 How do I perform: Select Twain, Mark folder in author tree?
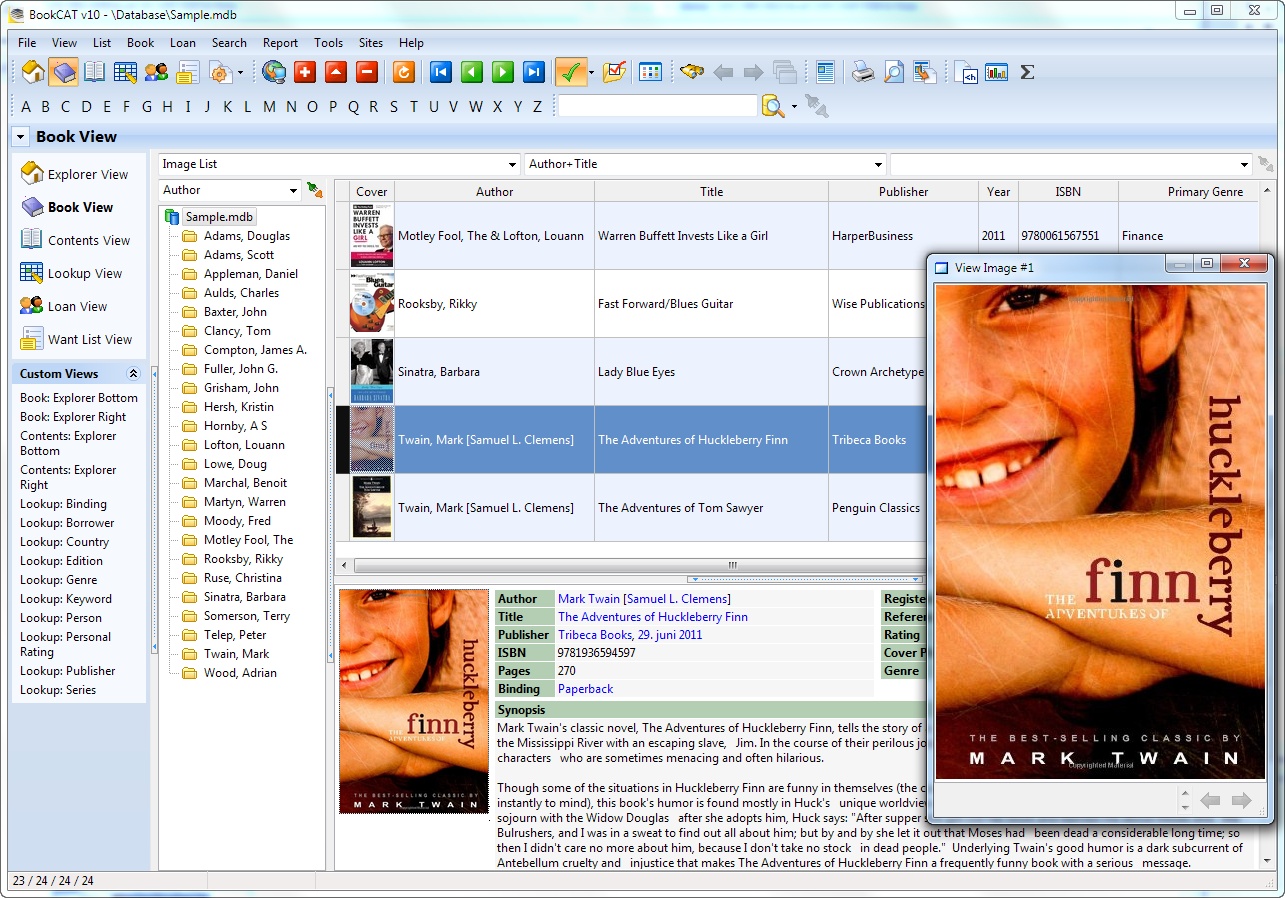[x=236, y=654]
